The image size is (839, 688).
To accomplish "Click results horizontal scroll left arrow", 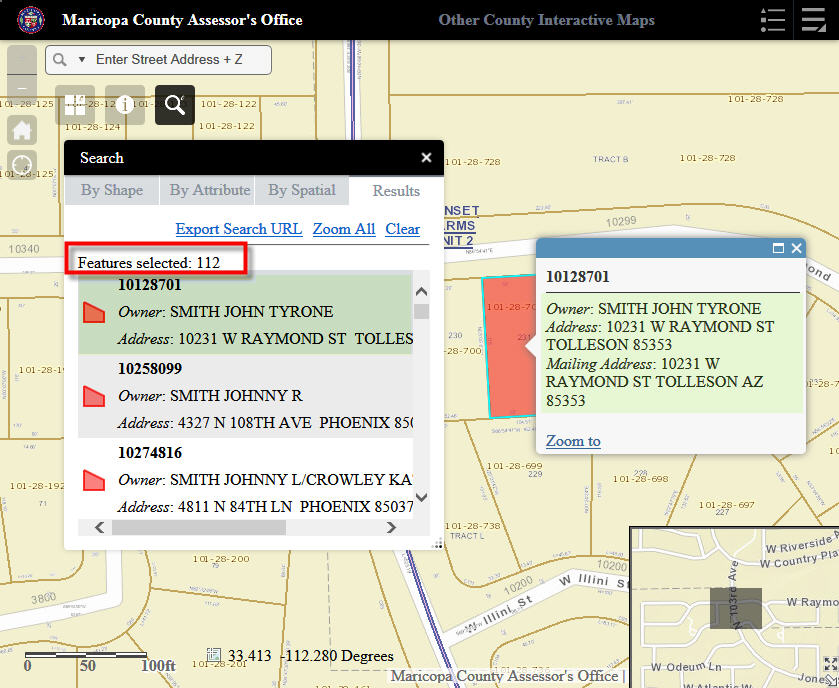I will click(100, 528).
